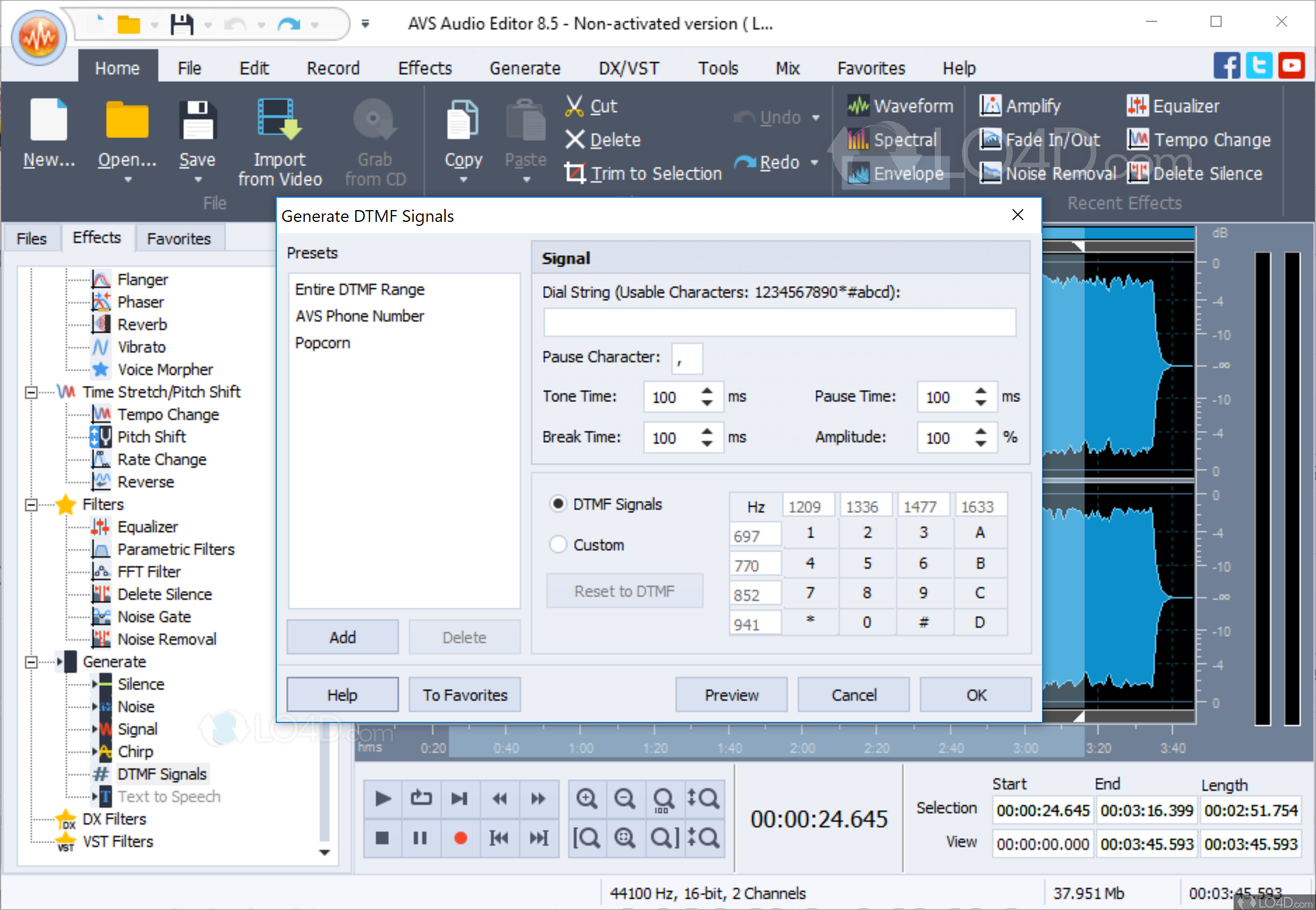The width and height of the screenshot is (1316, 910).
Task: Click the OK button
Action: coord(976,694)
